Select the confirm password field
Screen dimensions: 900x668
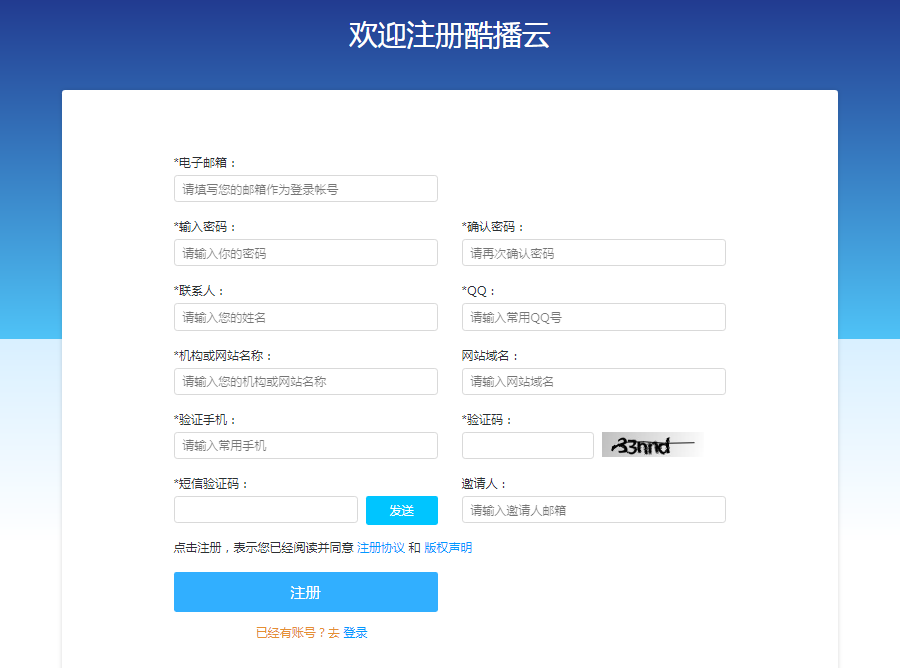point(593,253)
